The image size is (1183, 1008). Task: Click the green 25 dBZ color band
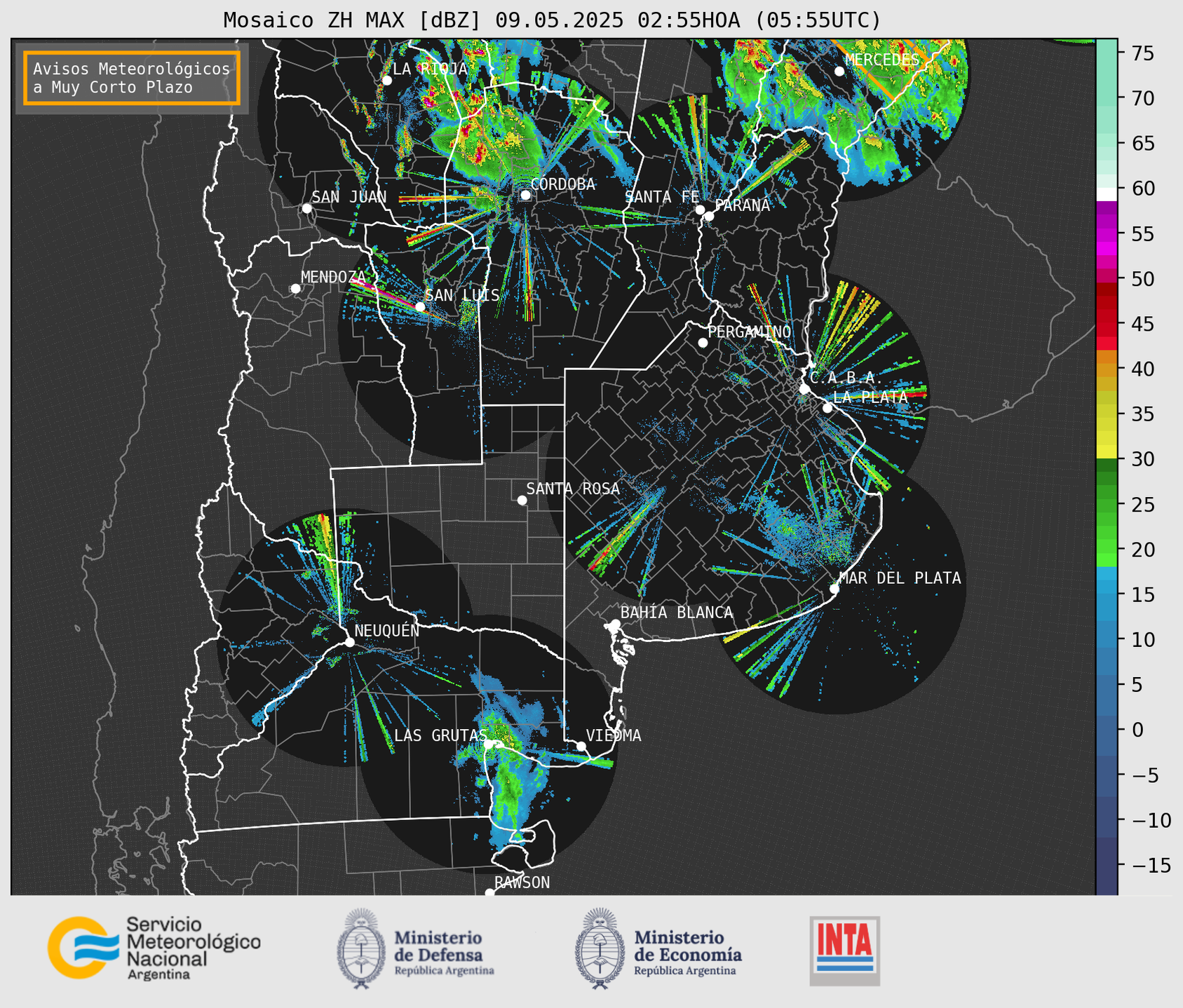pyautogui.click(x=1107, y=504)
